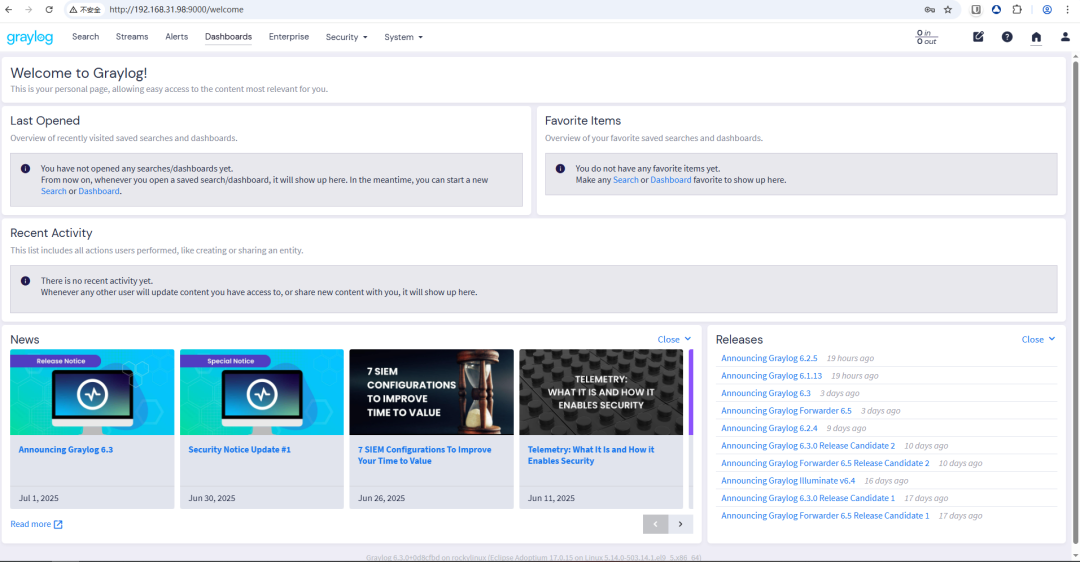This screenshot has height=562, width=1080.
Task: Click the blue circular browser extension icon
Action: point(996,10)
